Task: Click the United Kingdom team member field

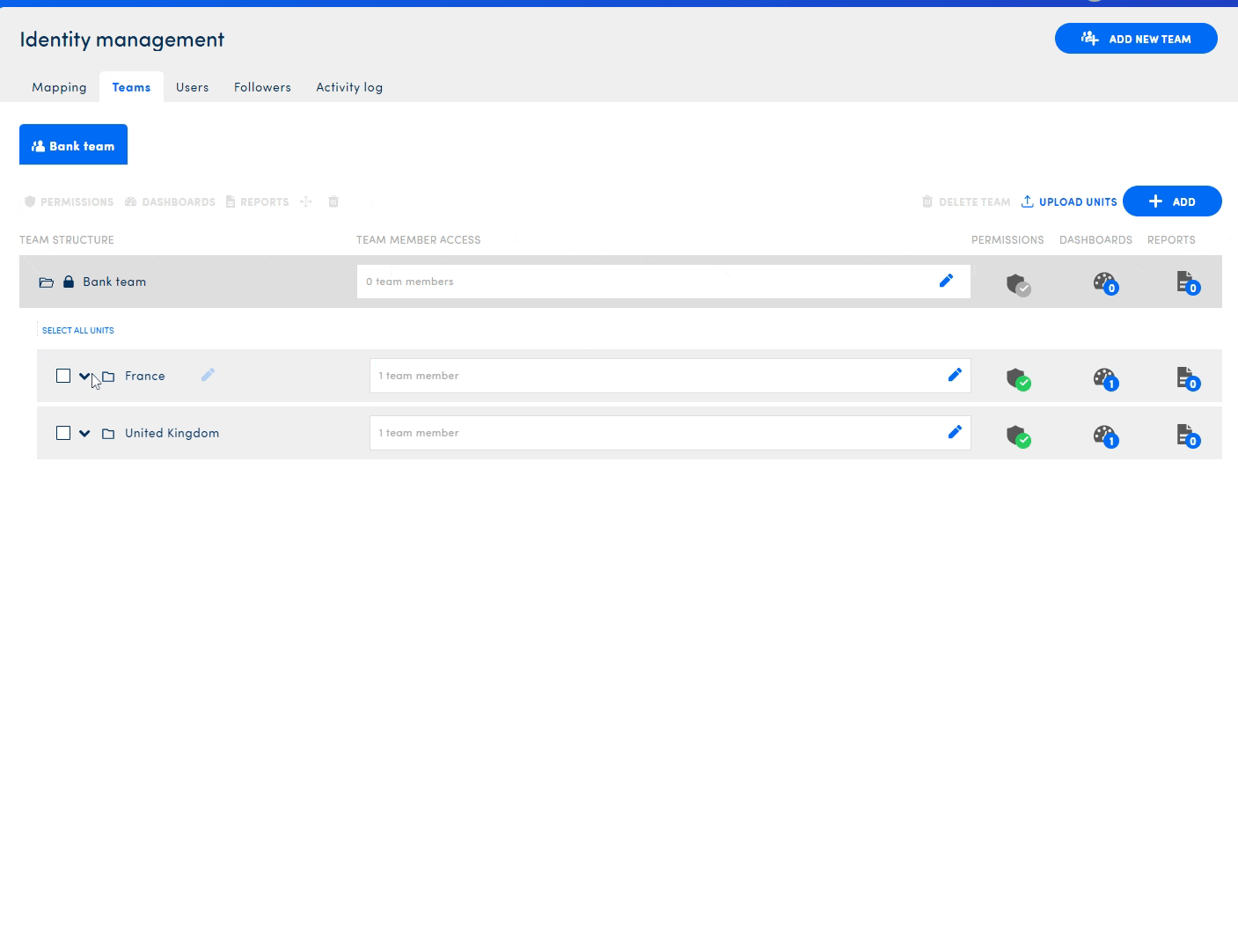Action: pyautogui.click(x=651, y=433)
